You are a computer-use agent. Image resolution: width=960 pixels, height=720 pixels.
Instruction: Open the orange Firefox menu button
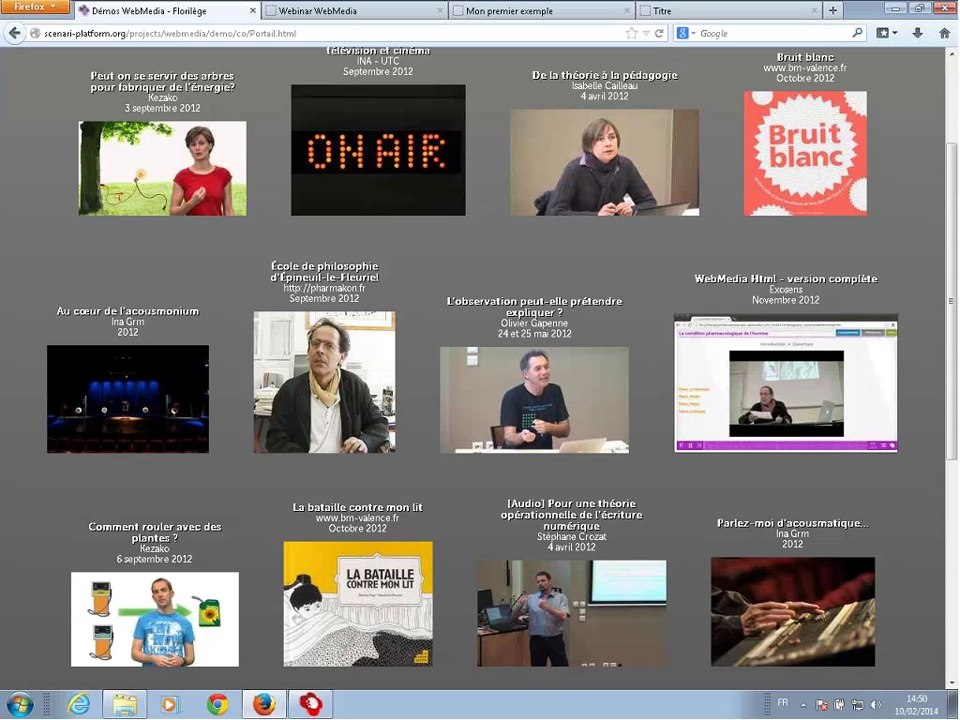click(36, 7)
